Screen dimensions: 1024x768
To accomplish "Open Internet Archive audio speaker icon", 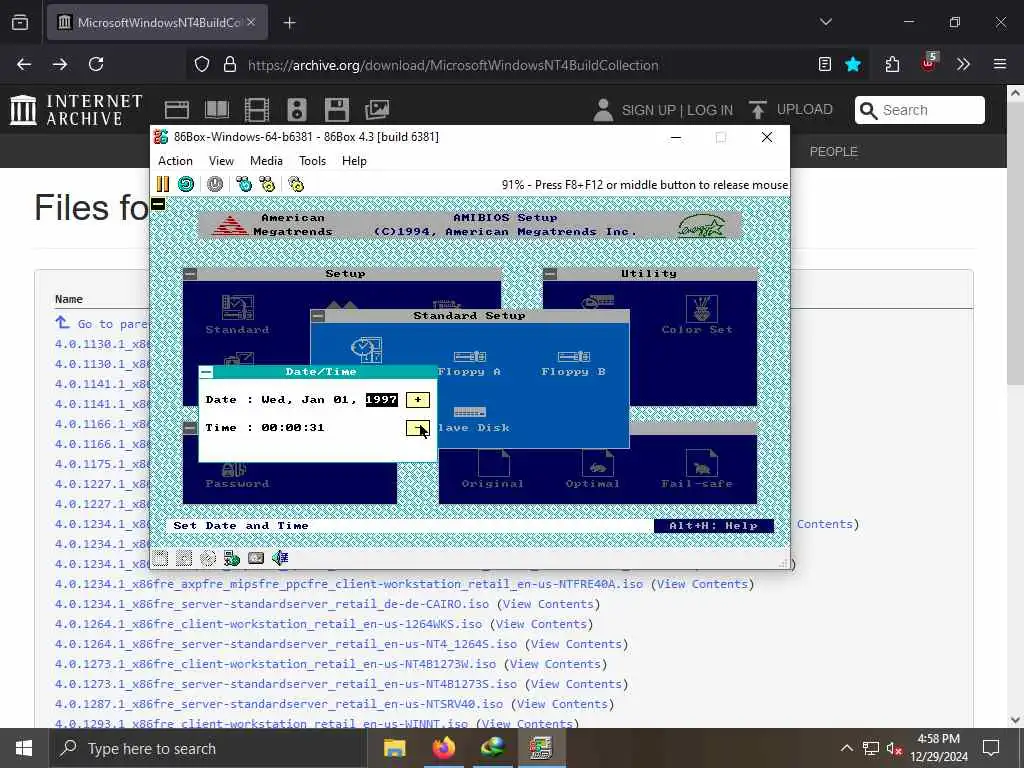I will (296, 110).
